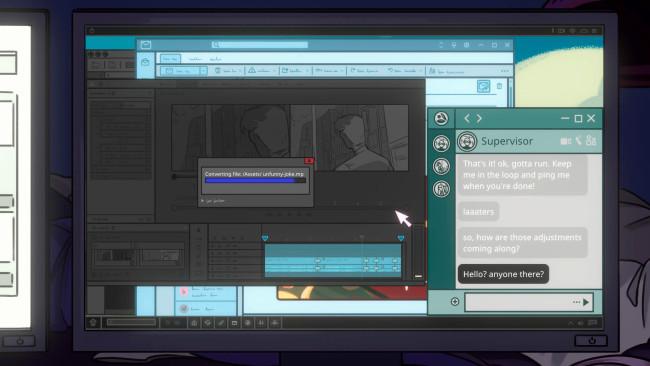
Task: Open the mail inbox sidebar icon
Action: coord(145,63)
